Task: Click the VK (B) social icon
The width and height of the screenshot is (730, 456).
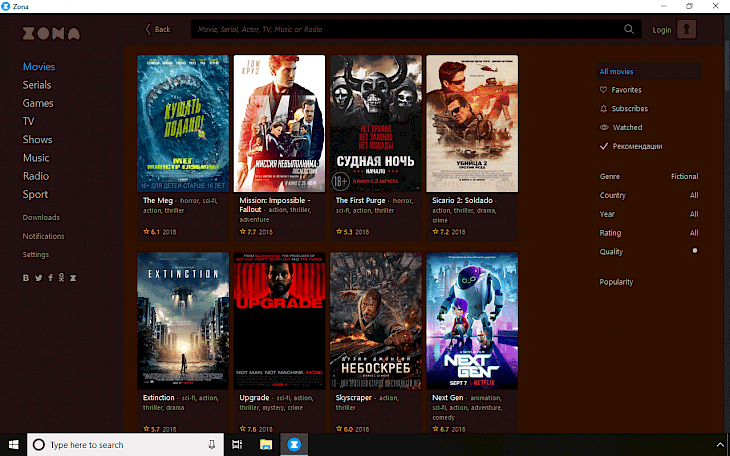Action: point(26,278)
